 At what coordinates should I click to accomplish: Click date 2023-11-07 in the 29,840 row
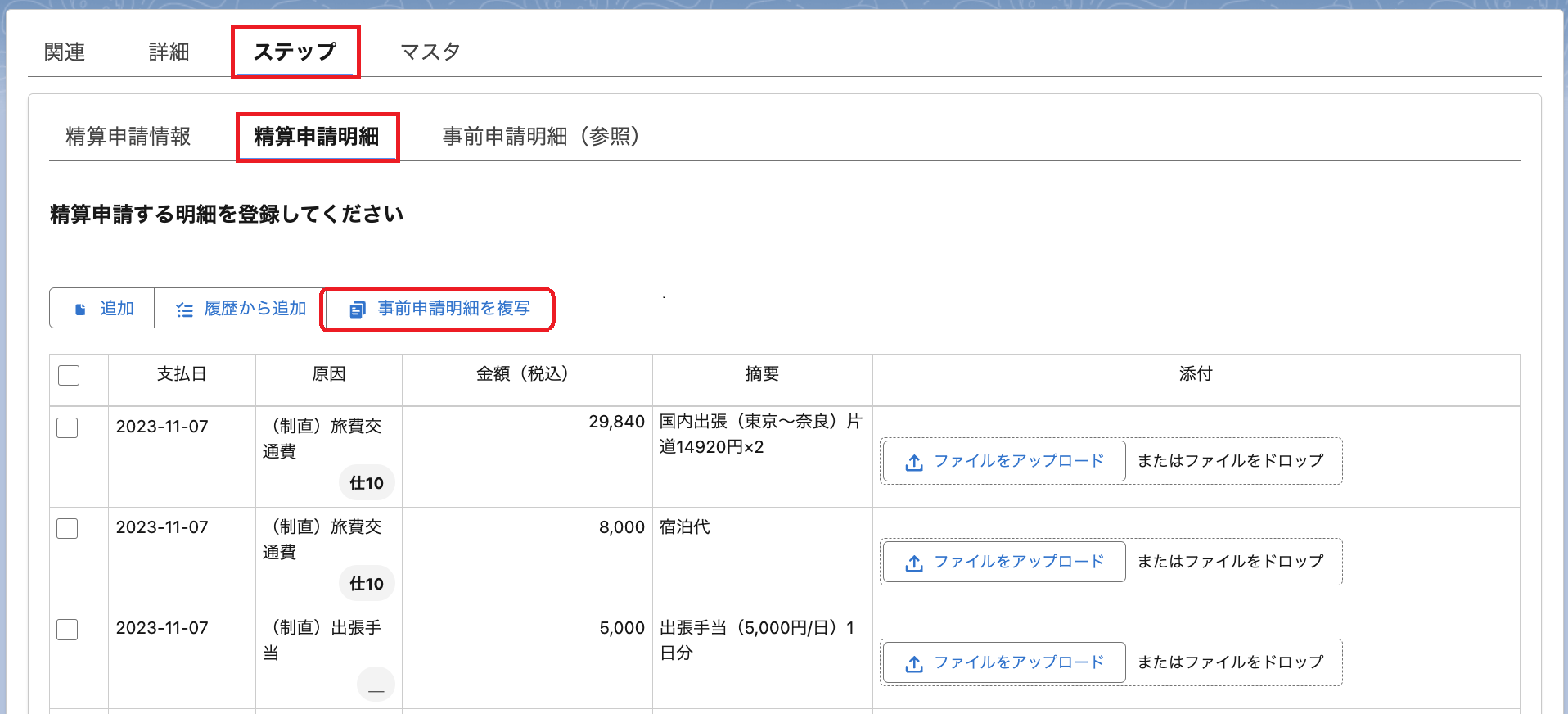click(x=162, y=427)
